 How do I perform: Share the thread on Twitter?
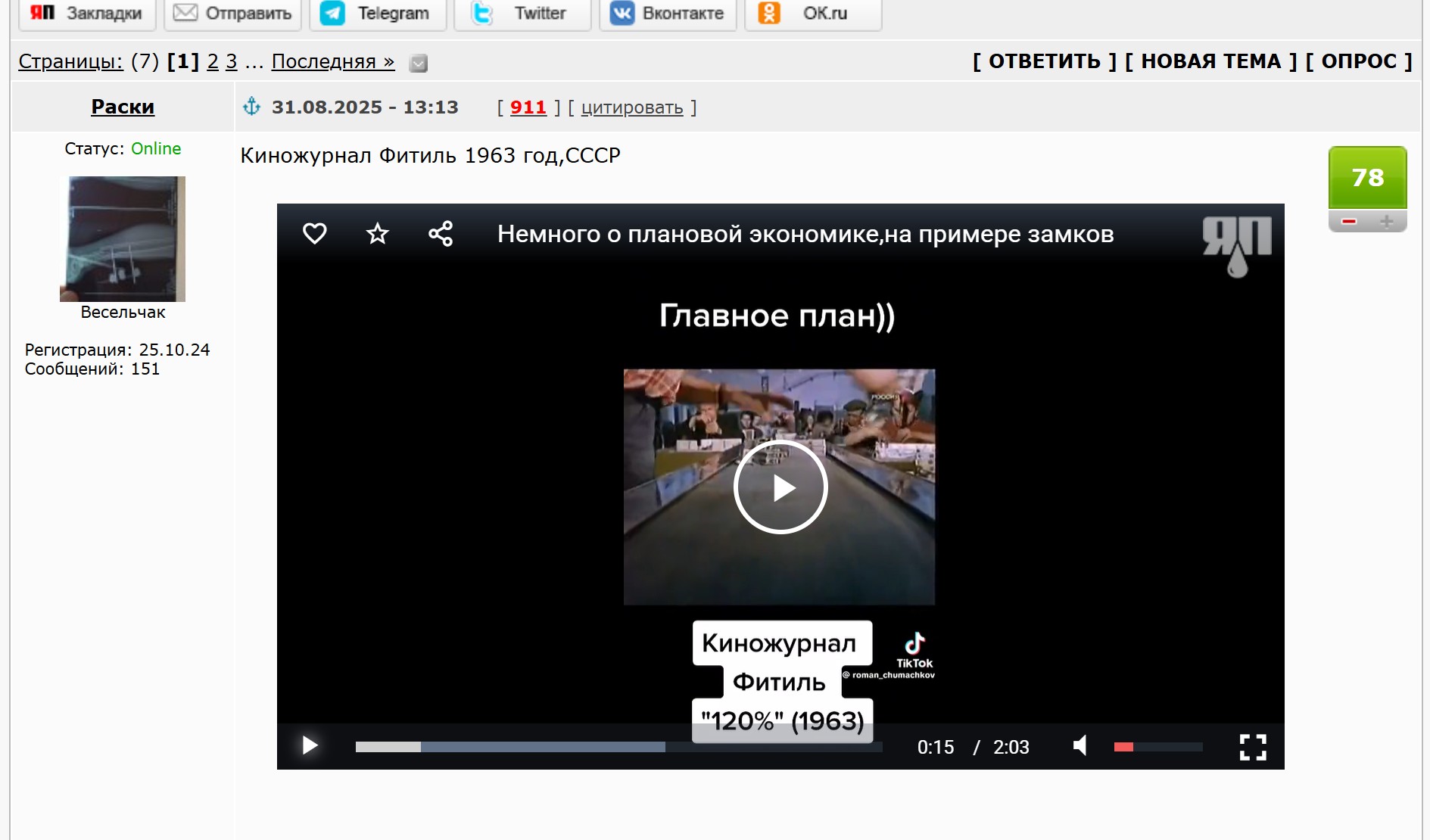pyautogui.click(x=522, y=14)
